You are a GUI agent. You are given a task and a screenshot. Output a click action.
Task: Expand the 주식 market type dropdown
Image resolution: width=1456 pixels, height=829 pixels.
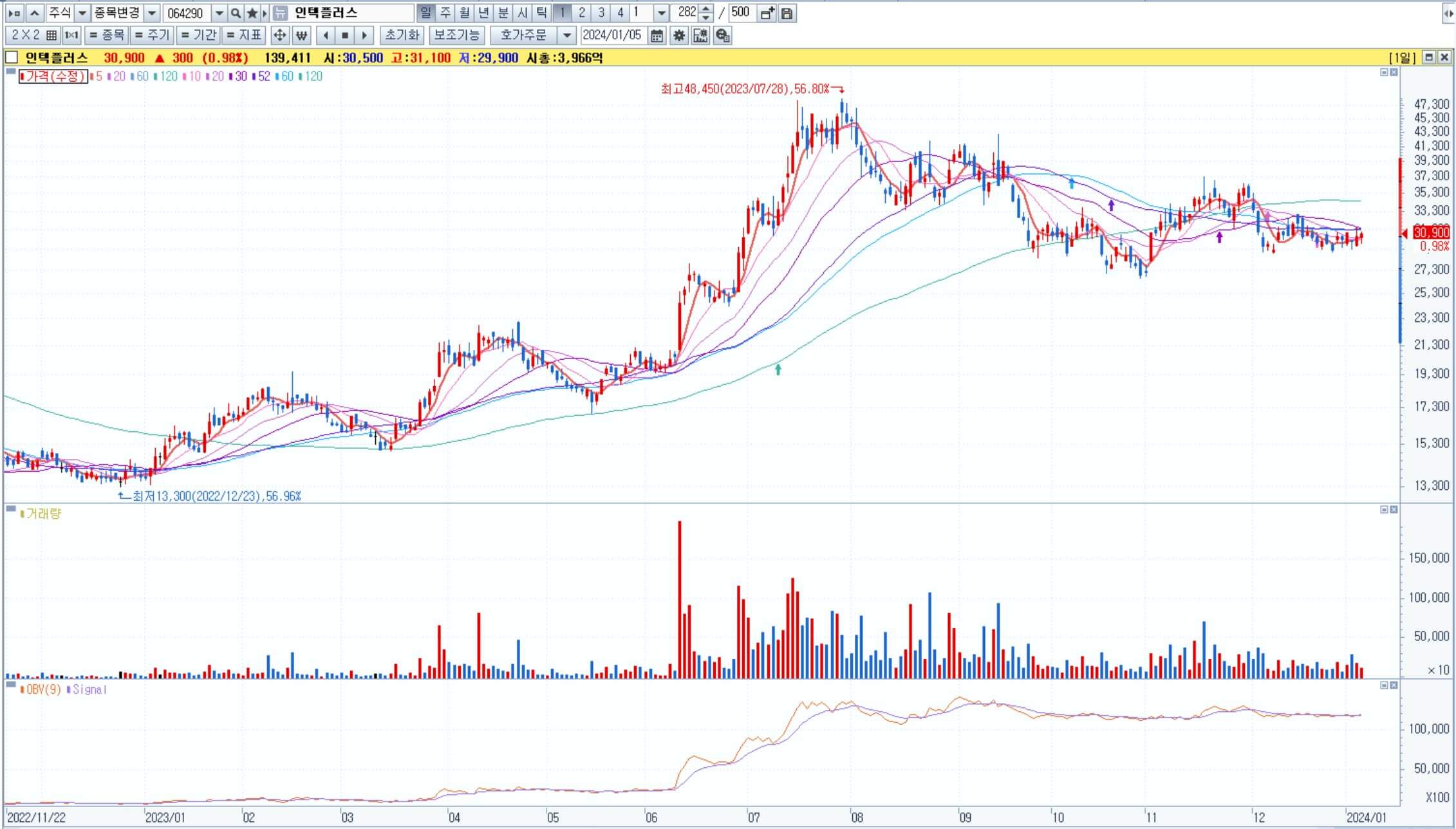[82, 13]
